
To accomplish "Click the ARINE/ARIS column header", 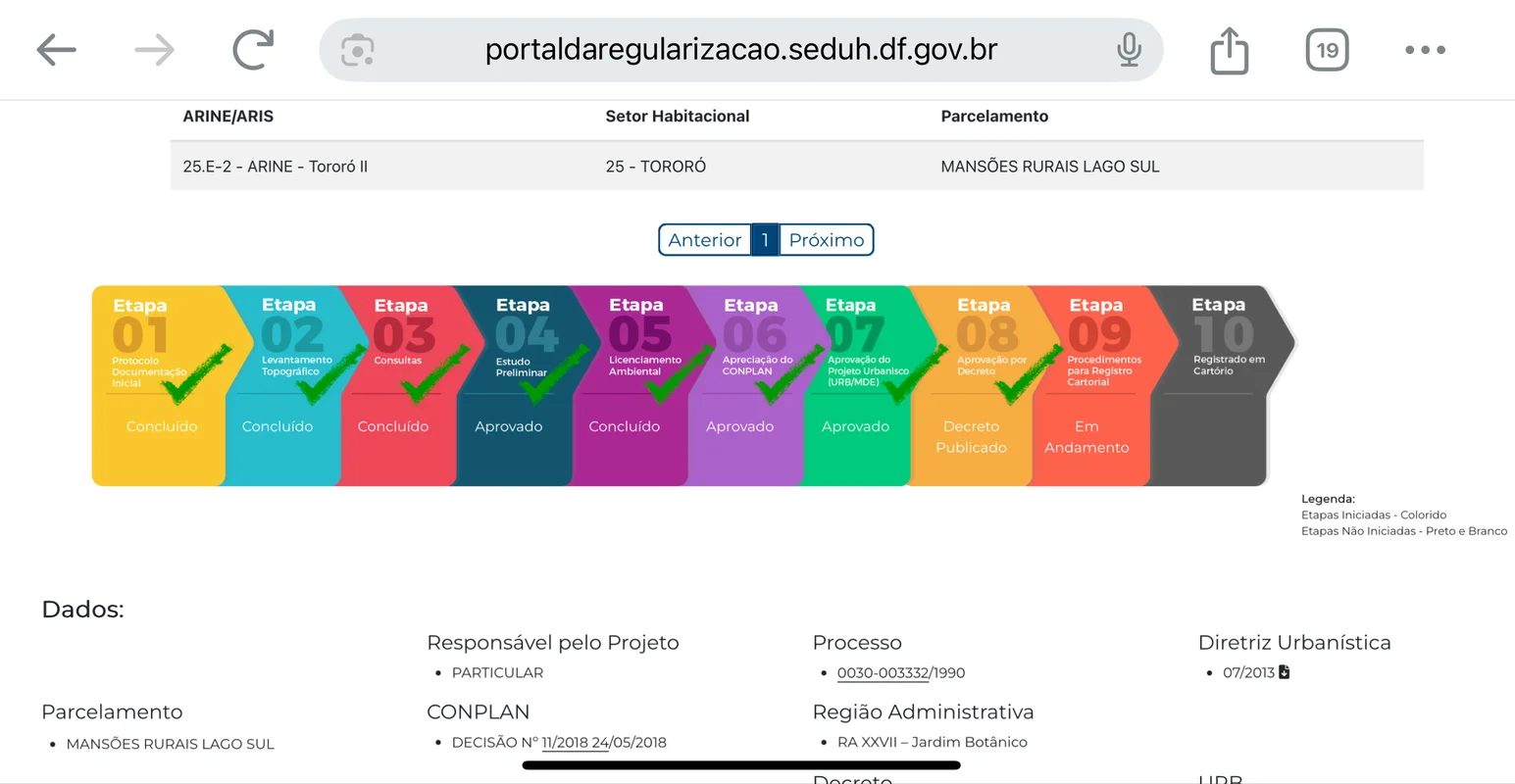I will (228, 117).
